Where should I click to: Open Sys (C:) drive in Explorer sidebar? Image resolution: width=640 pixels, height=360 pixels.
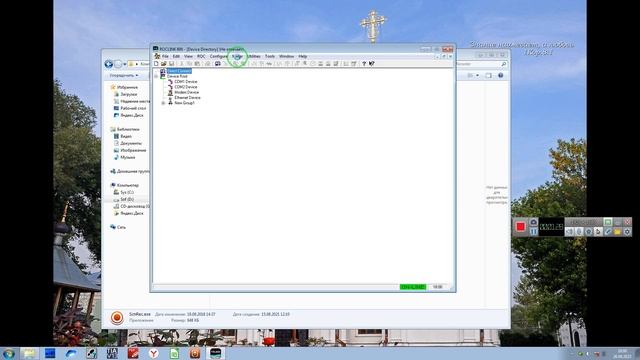point(127,192)
